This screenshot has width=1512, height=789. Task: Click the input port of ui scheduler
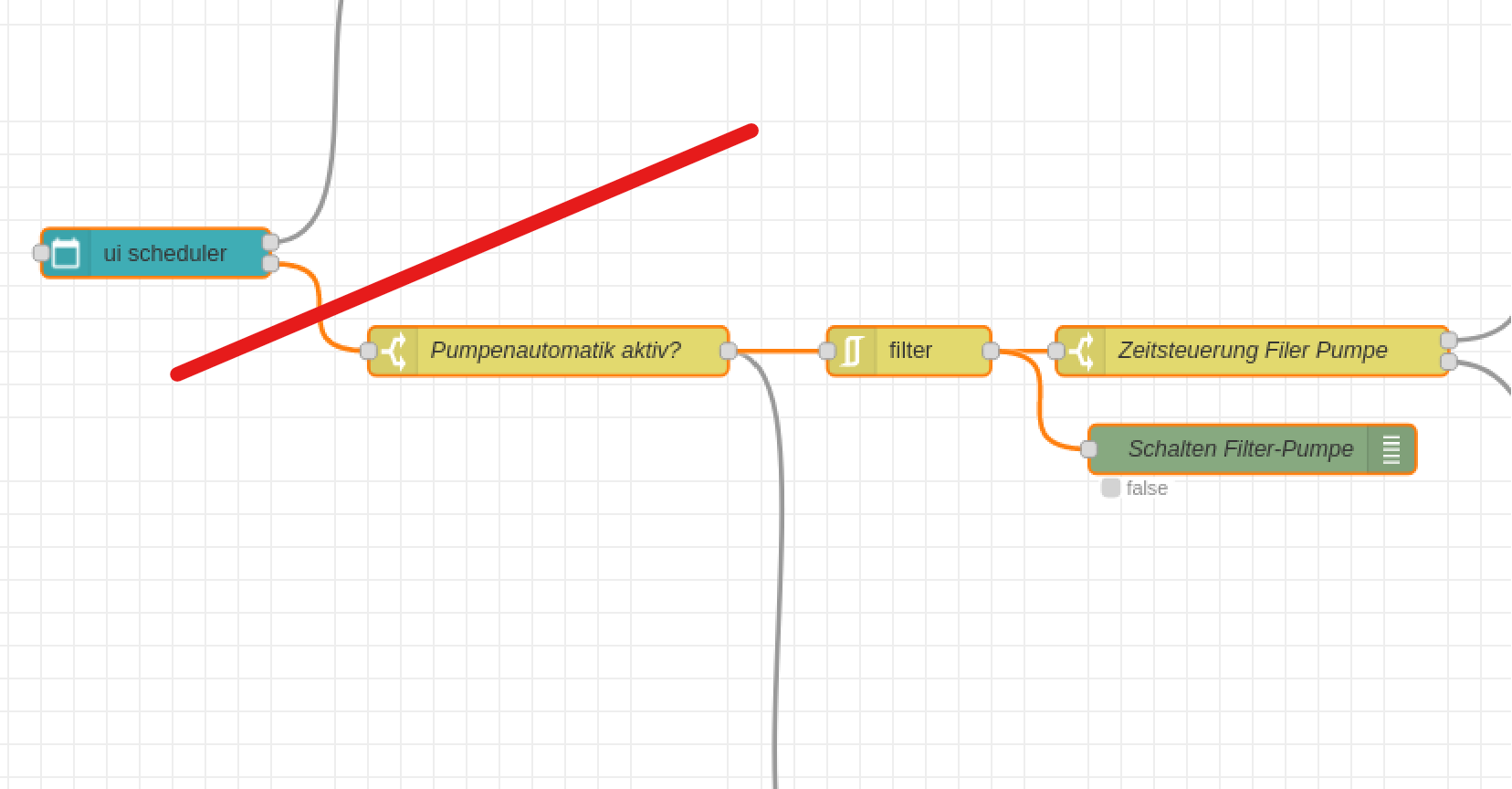[41, 253]
